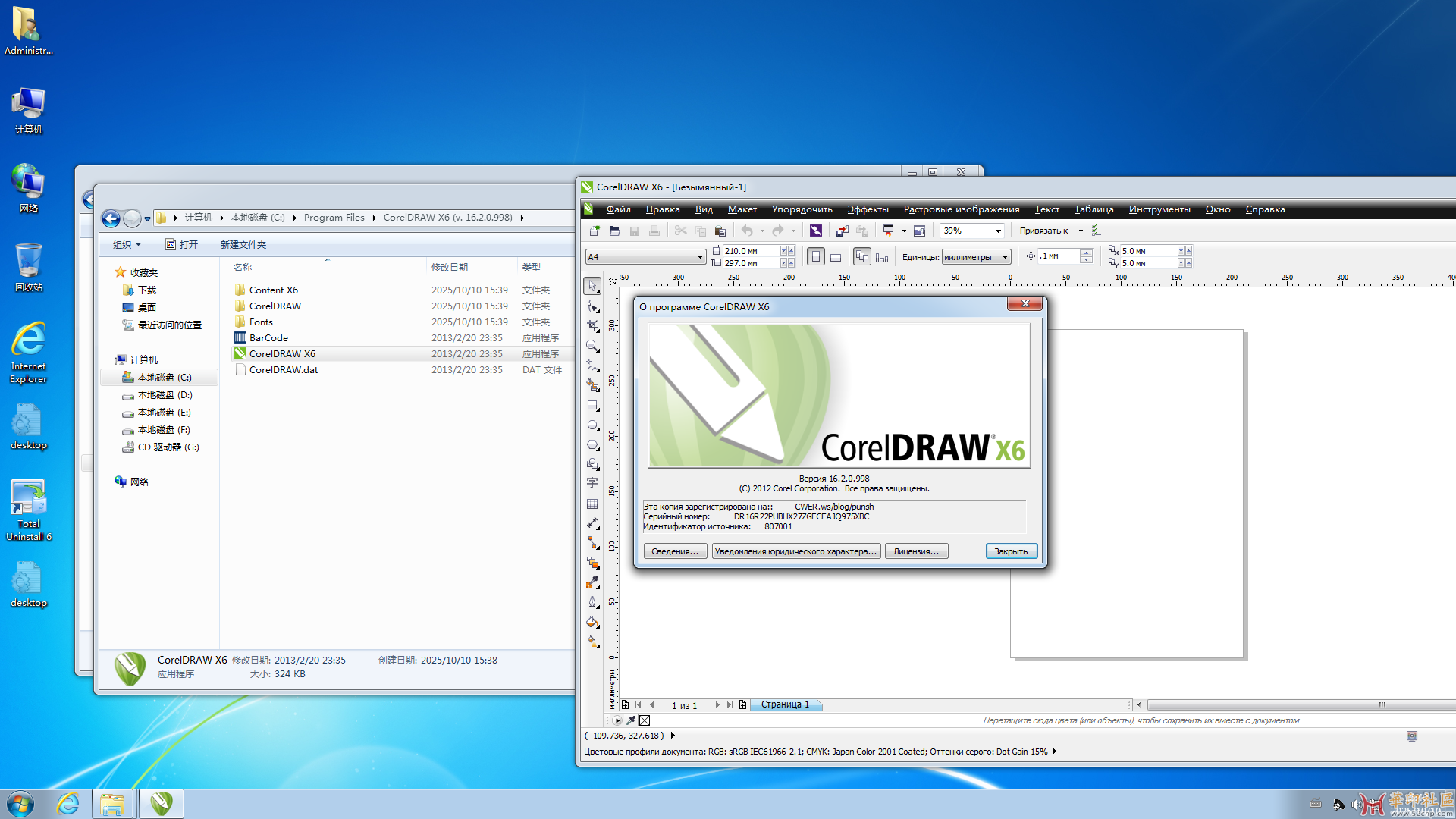Open the Правка menu
The width and height of the screenshot is (1456, 819).
point(663,209)
